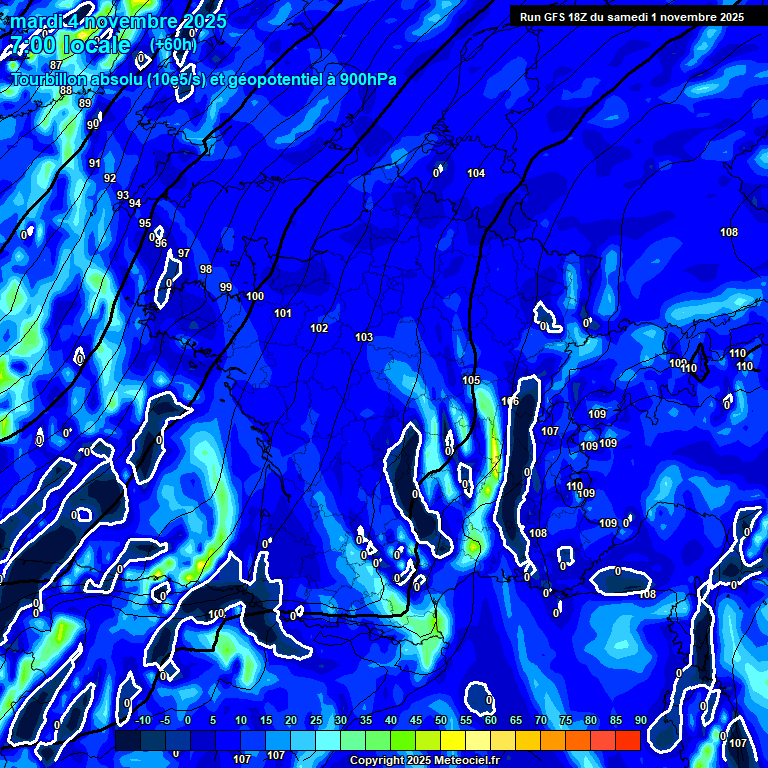Click the 101 geopotential contour label
The height and width of the screenshot is (768, 768).
click(283, 314)
